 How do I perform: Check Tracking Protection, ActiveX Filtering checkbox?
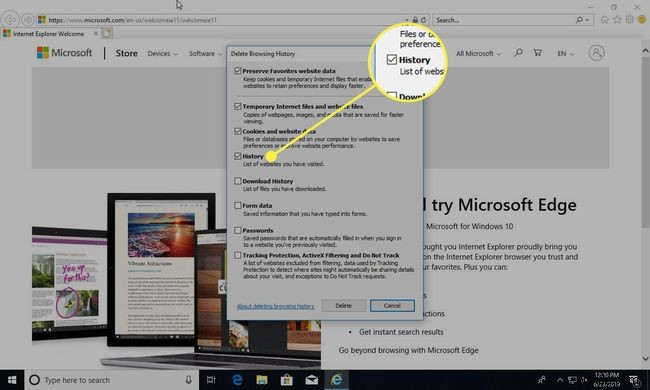click(x=238, y=255)
